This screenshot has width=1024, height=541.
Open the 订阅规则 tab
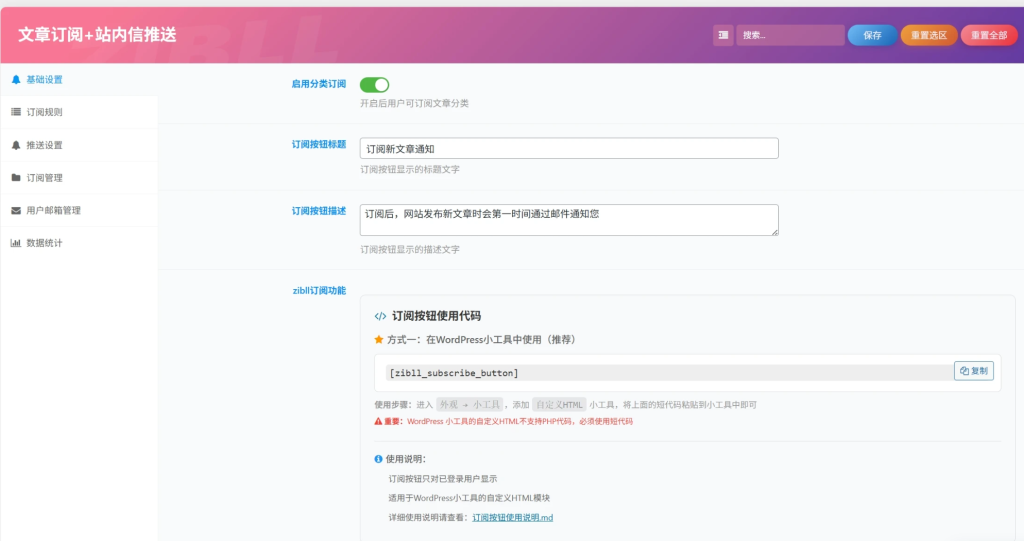79,112
